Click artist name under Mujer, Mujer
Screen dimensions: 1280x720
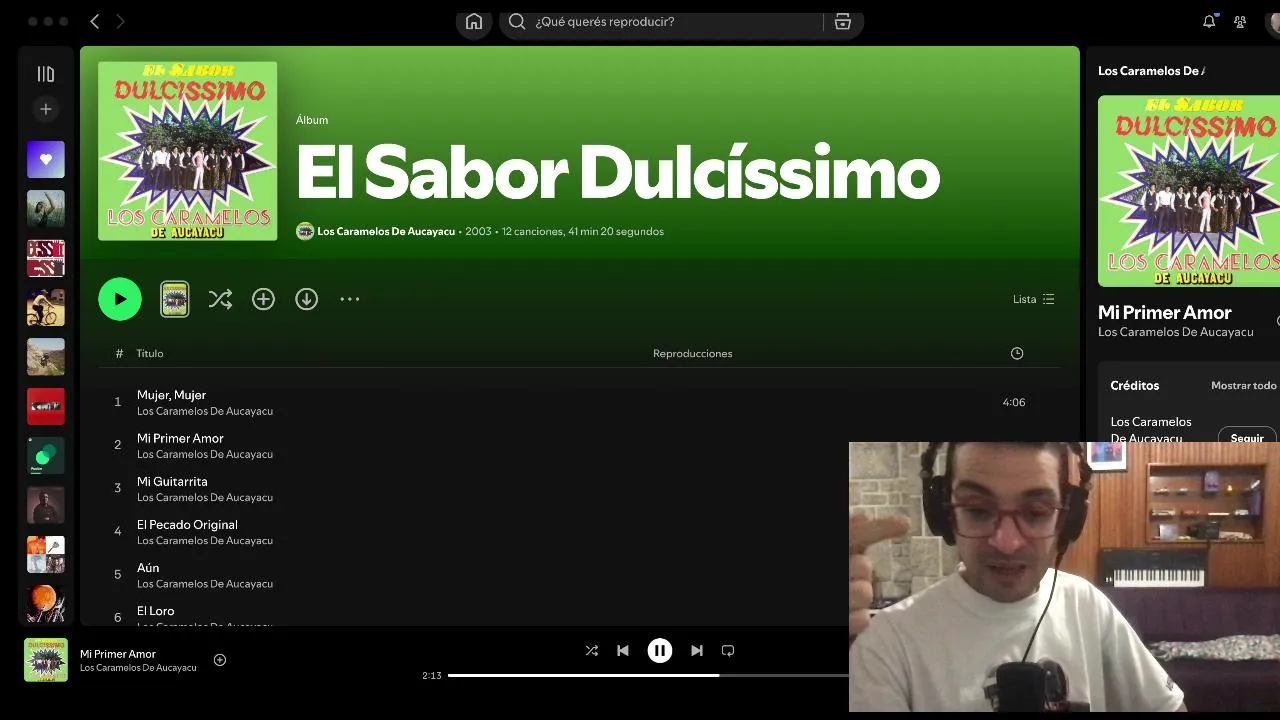point(205,411)
